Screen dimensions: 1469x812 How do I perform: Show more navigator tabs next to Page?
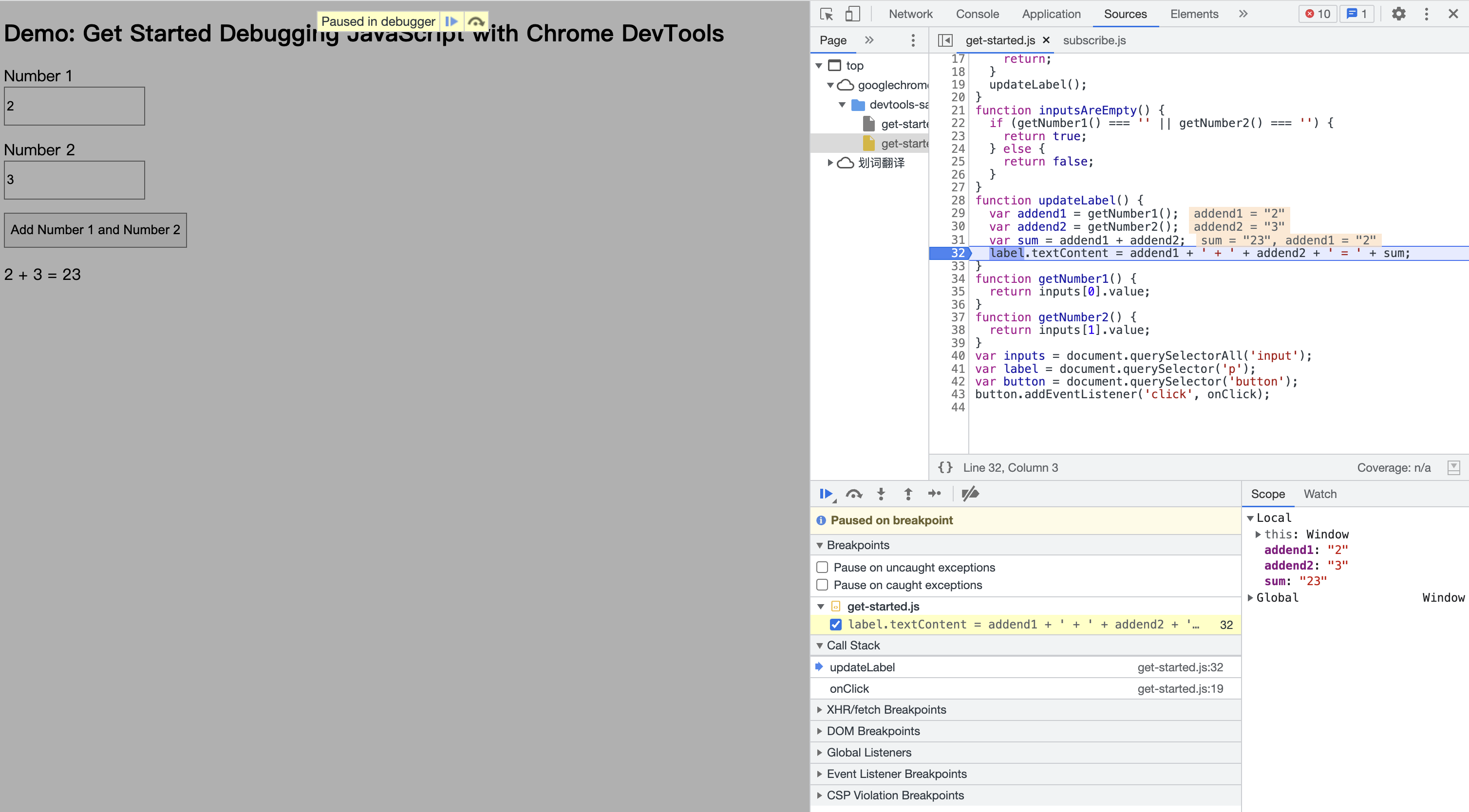tap(869, 40)
